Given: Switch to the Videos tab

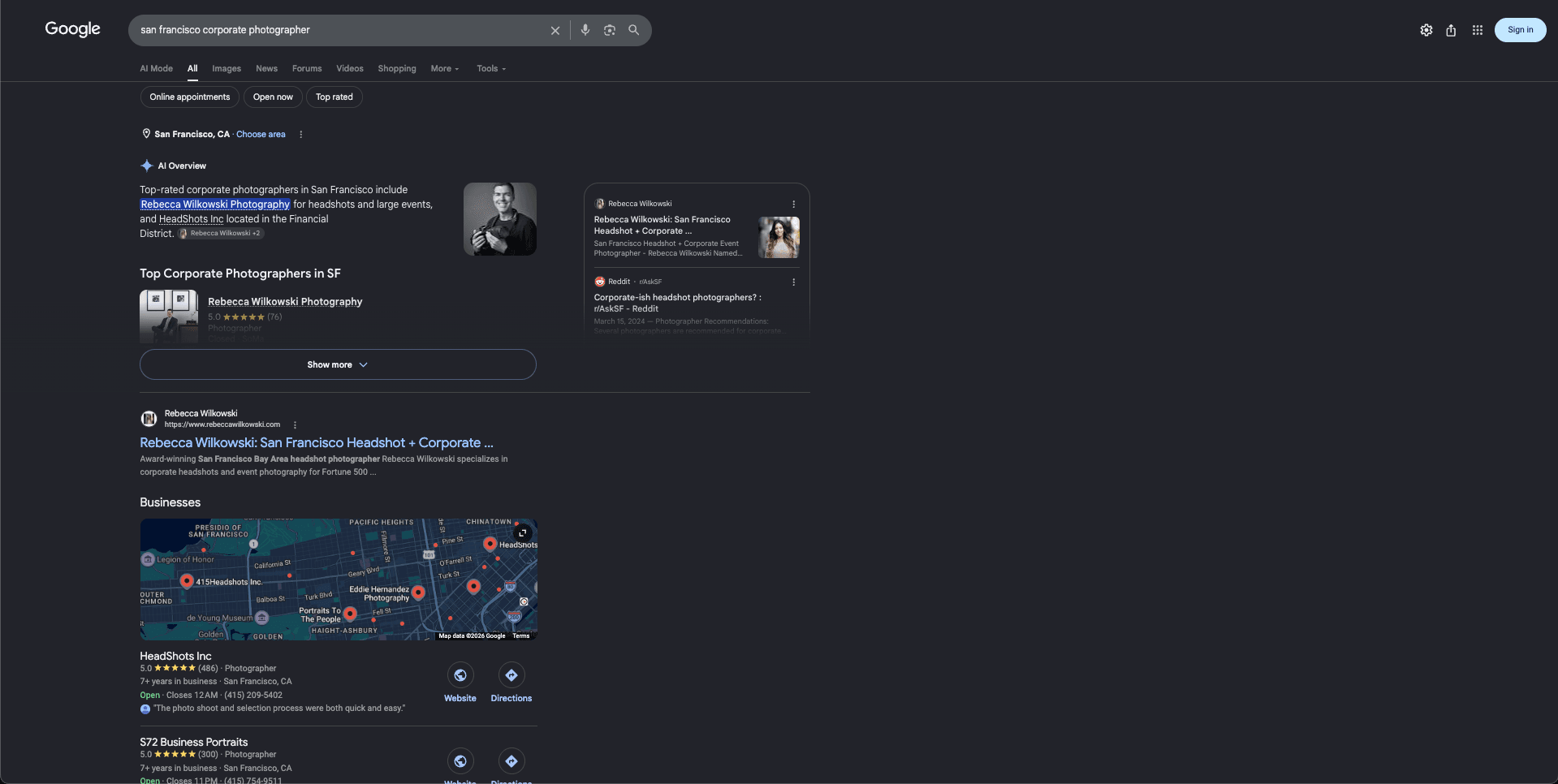Looking at the screenshot, I should (350, 69).
